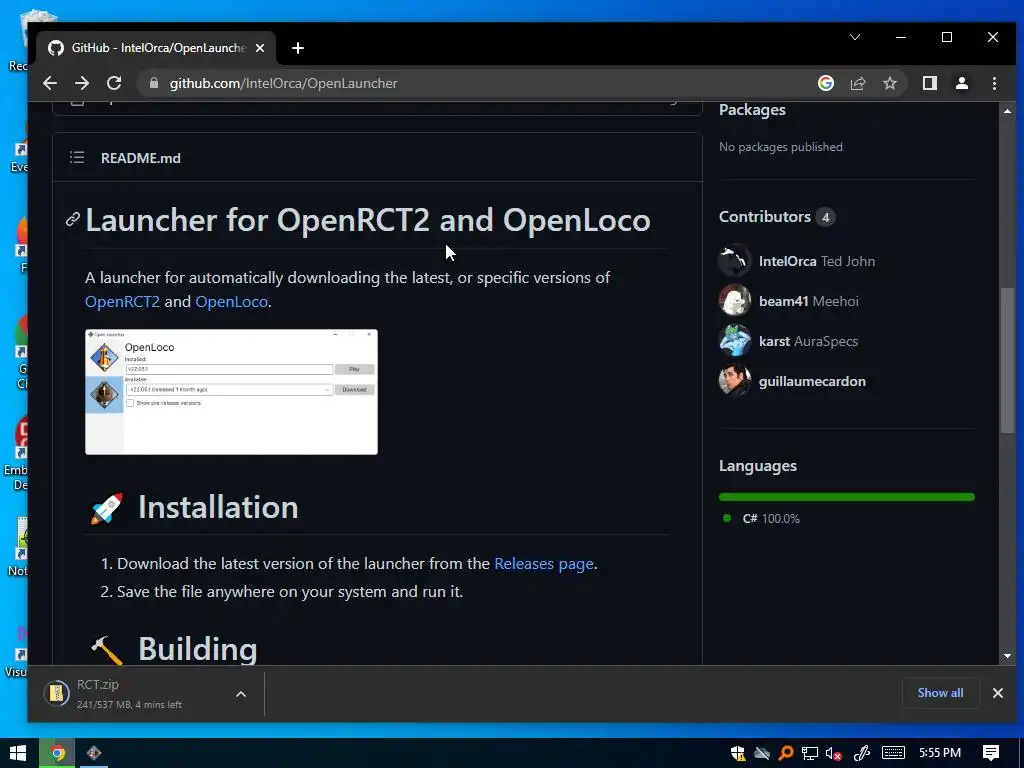Open README table of contents icon
This screenshot has width=1024, height=768.
pos(77,157)
